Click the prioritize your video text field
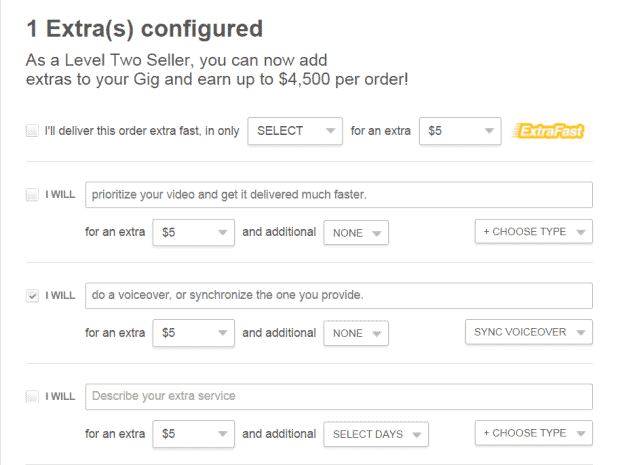Screen dimensions: 618x465 (339, 195)
